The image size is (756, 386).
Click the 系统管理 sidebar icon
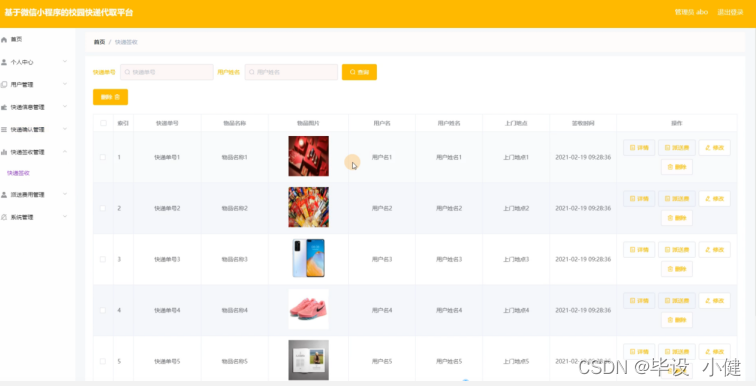click(4, 217)
